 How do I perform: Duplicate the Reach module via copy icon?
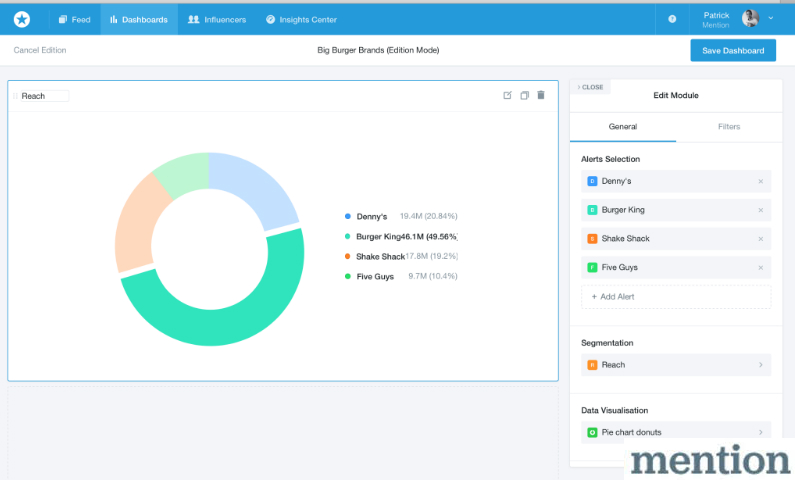[x=524, y=96]
